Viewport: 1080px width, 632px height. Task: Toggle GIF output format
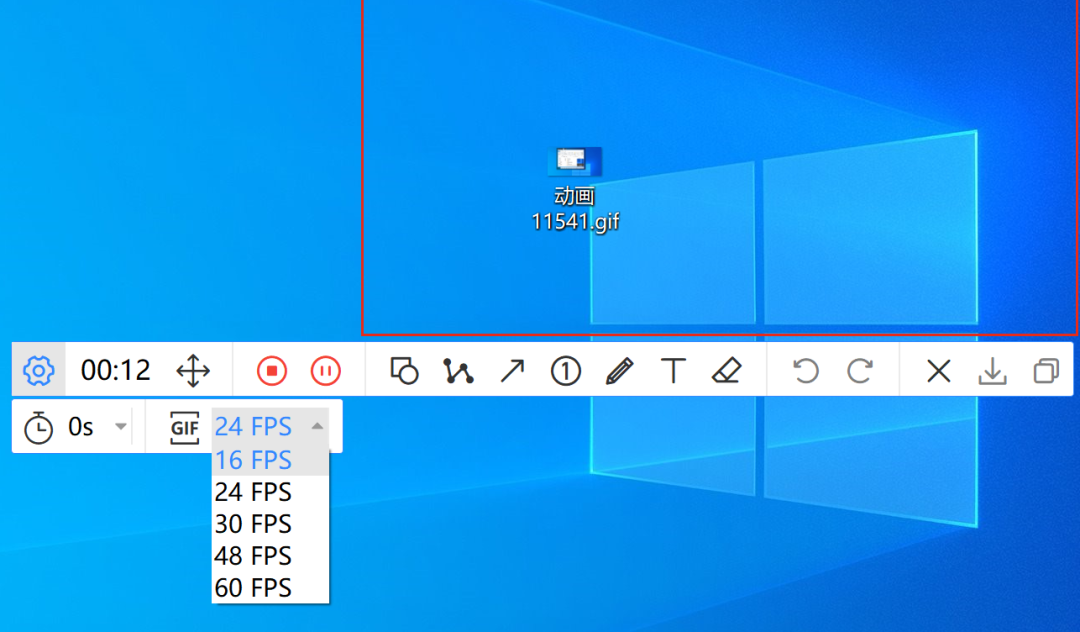(x=184, y=426)
